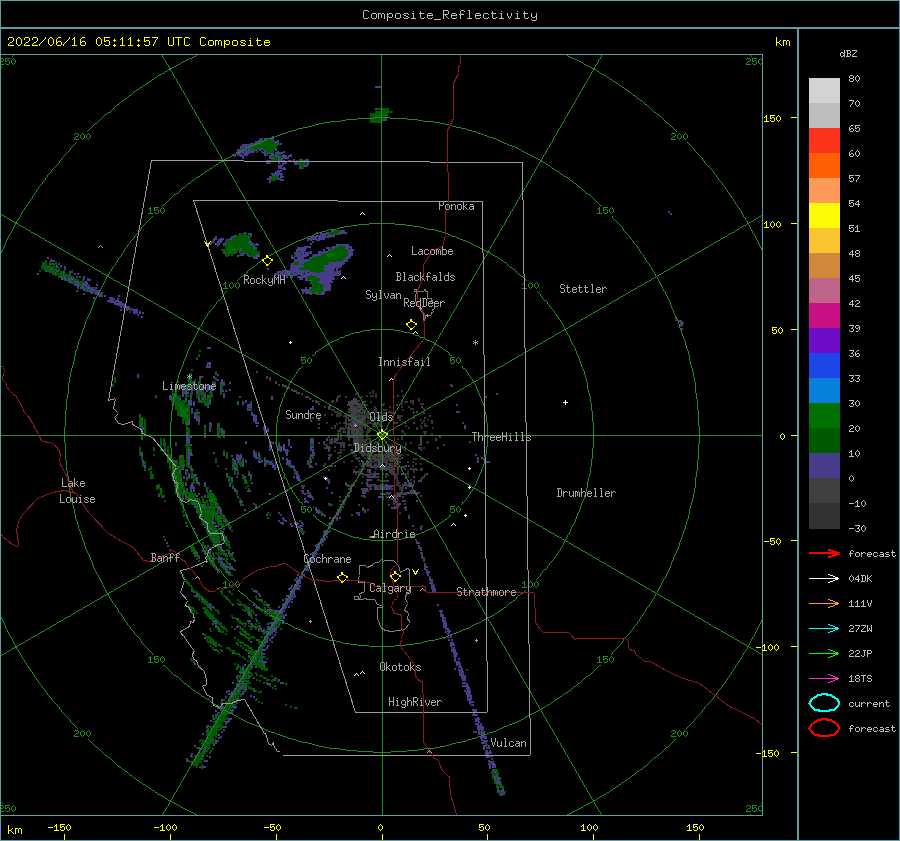The height and width of the screenshot is (841, 900).
Task: Click the Lake Louise label
Action: pyautogui.click(x=77, y=491)
